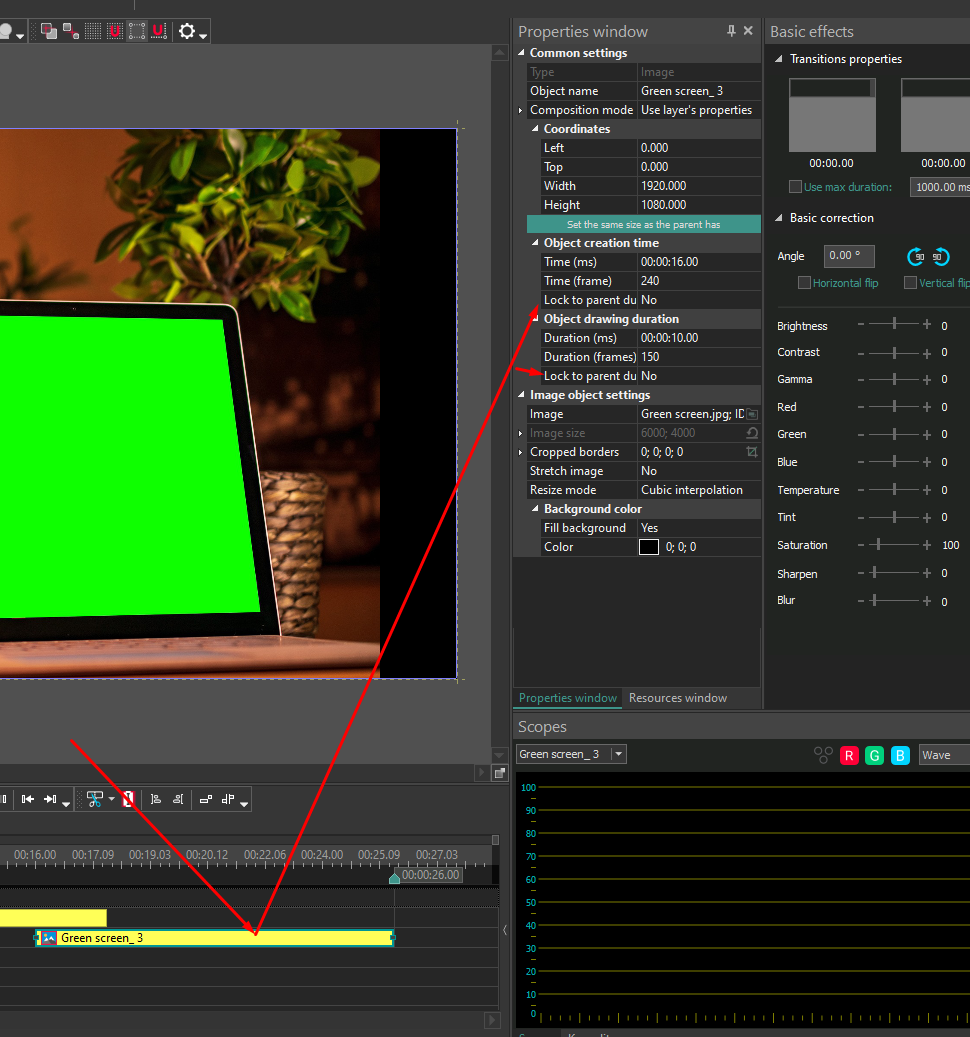
Task: Click the ungroup objects icon in top toolbar
Action: pyautogui.click(x=71, y=31)
